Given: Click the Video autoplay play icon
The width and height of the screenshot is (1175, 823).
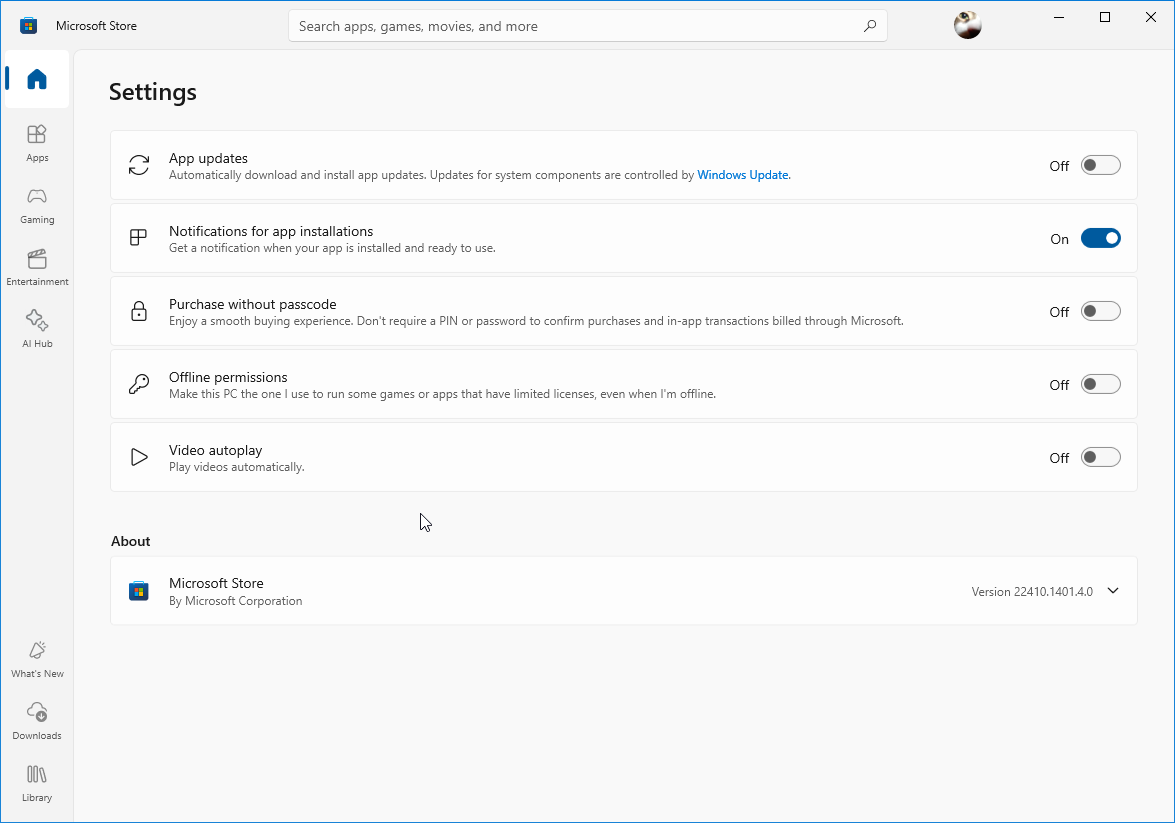Looking at the screenshot, I should [x=139, y=457].
